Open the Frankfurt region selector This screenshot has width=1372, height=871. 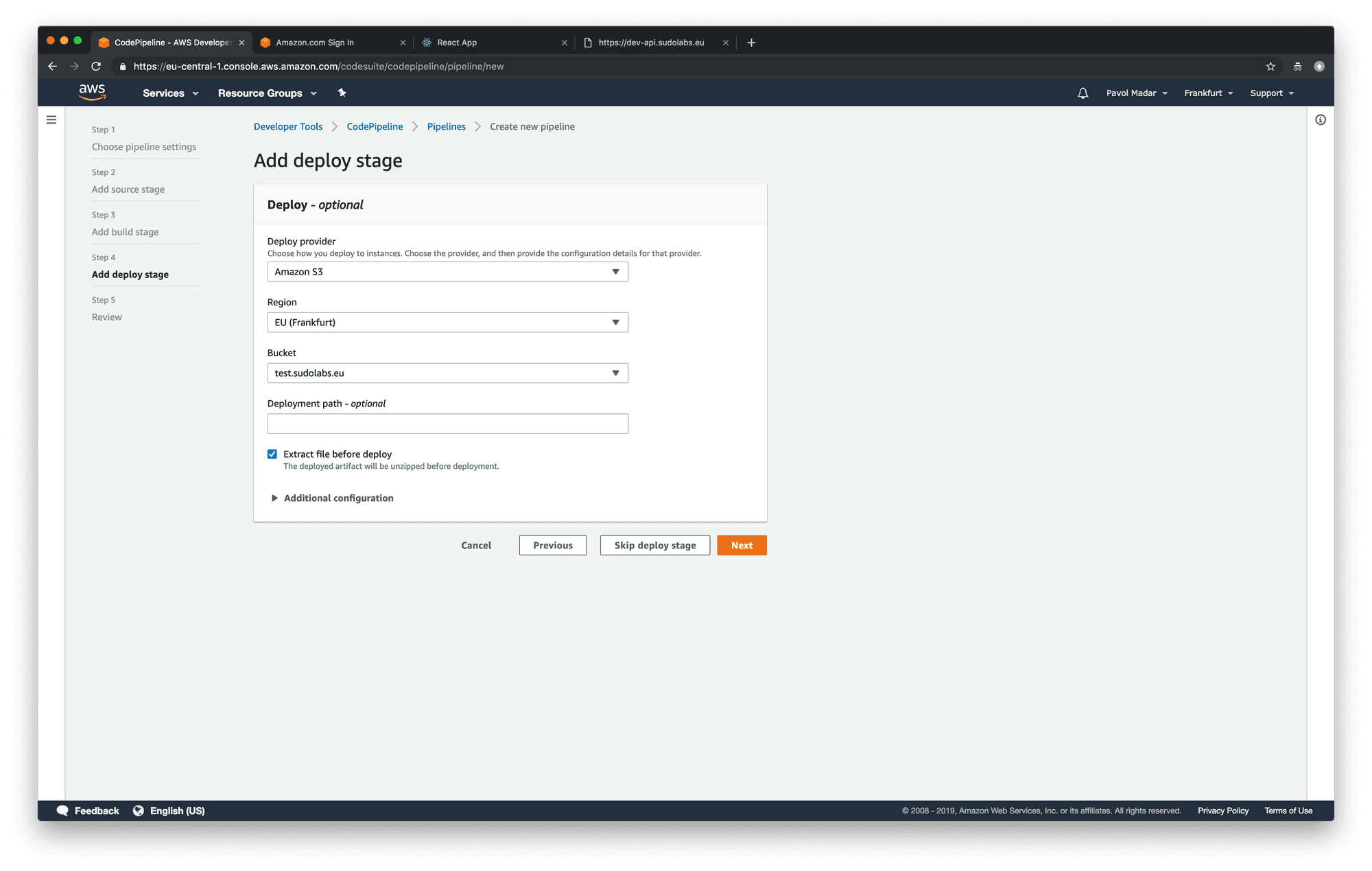pyautogui.click(x=1209, y=93)
